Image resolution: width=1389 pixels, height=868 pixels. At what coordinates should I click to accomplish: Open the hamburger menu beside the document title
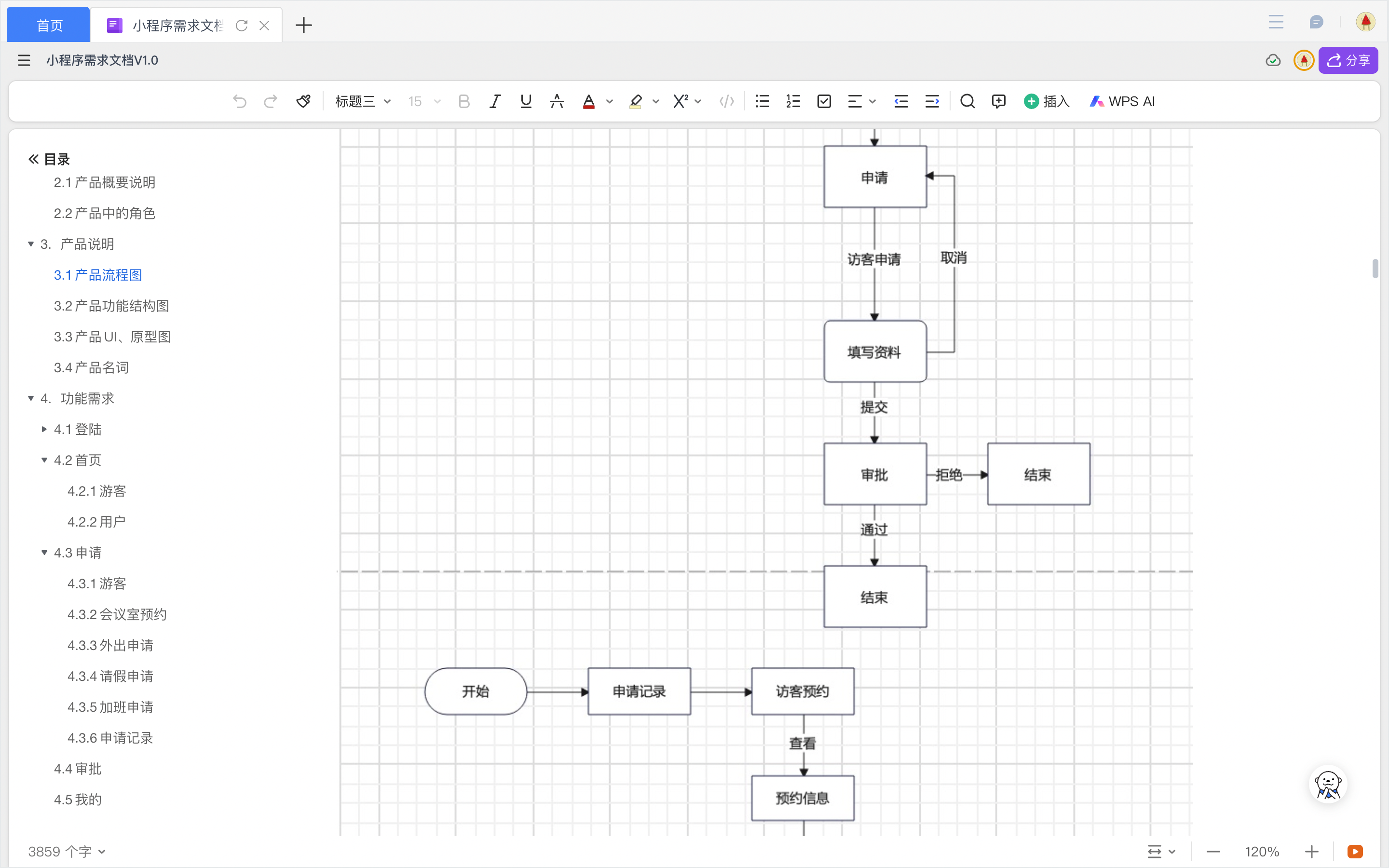pos(24,60)
